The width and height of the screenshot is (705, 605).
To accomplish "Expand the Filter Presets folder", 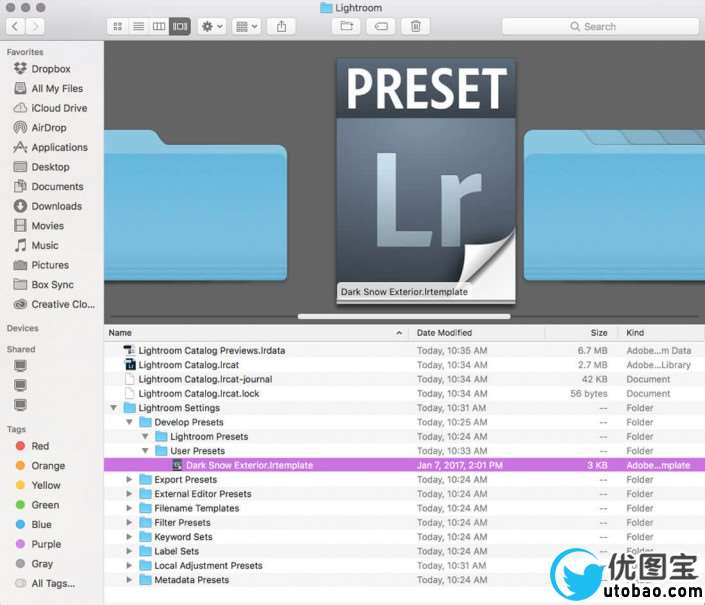I will pyautogui.click(x=129, y=523).
